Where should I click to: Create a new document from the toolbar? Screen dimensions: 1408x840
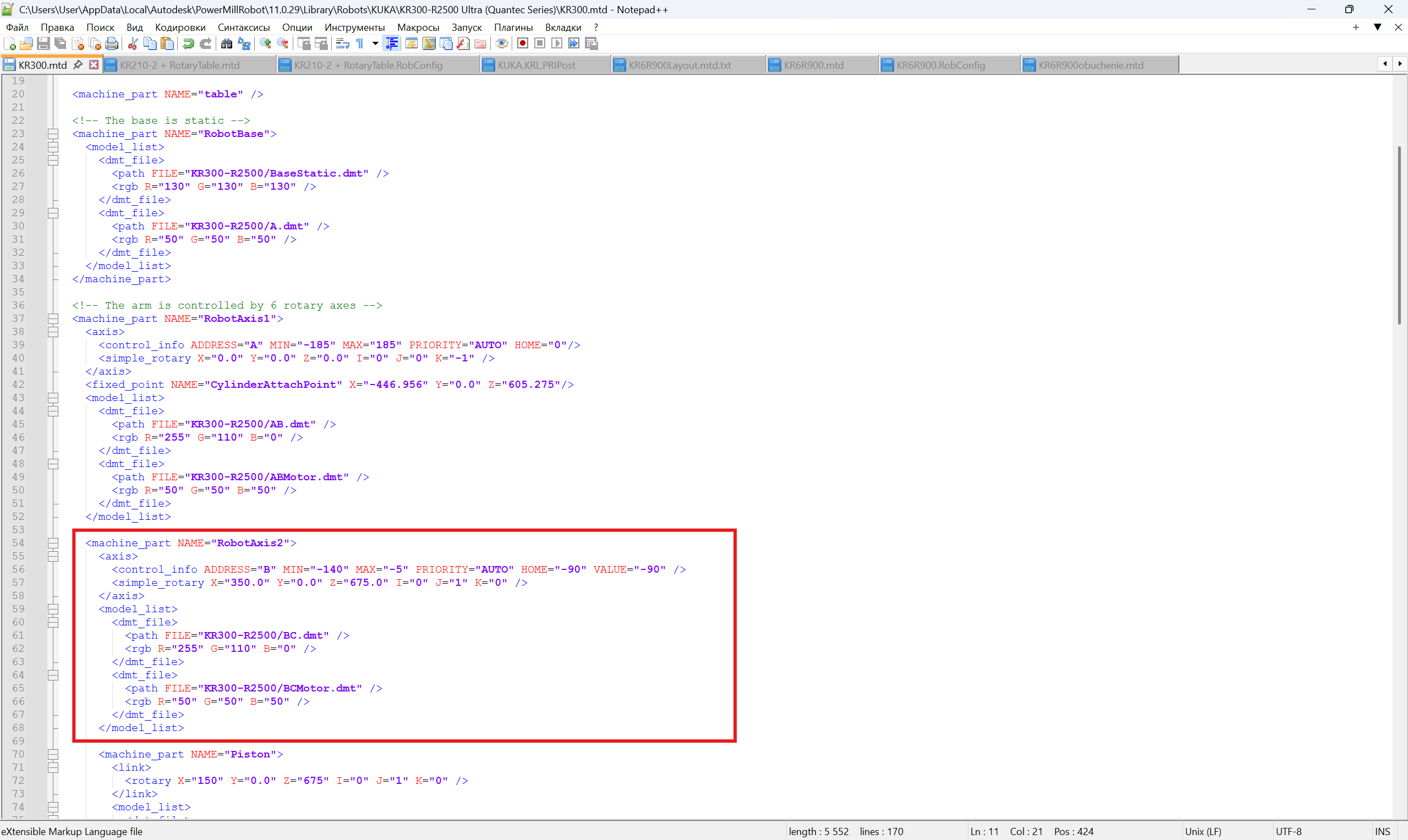point(9,43)
